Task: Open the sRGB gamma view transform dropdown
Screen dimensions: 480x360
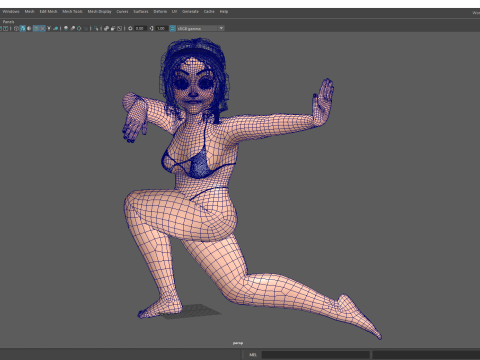Action: (200, 29)
